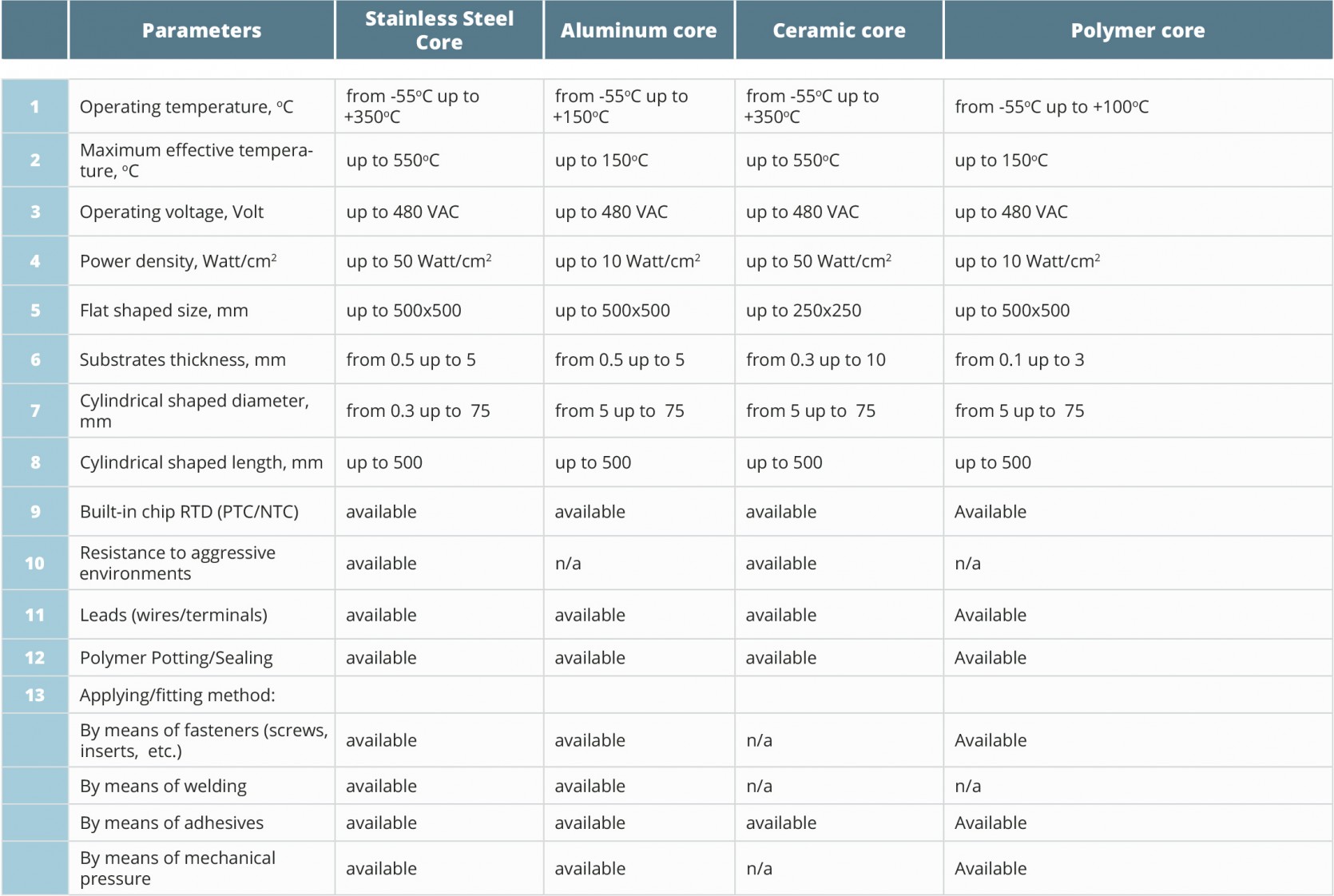
Task: Select Aluminum core aggressive environments n/a cell
Action: click(568, 563)
